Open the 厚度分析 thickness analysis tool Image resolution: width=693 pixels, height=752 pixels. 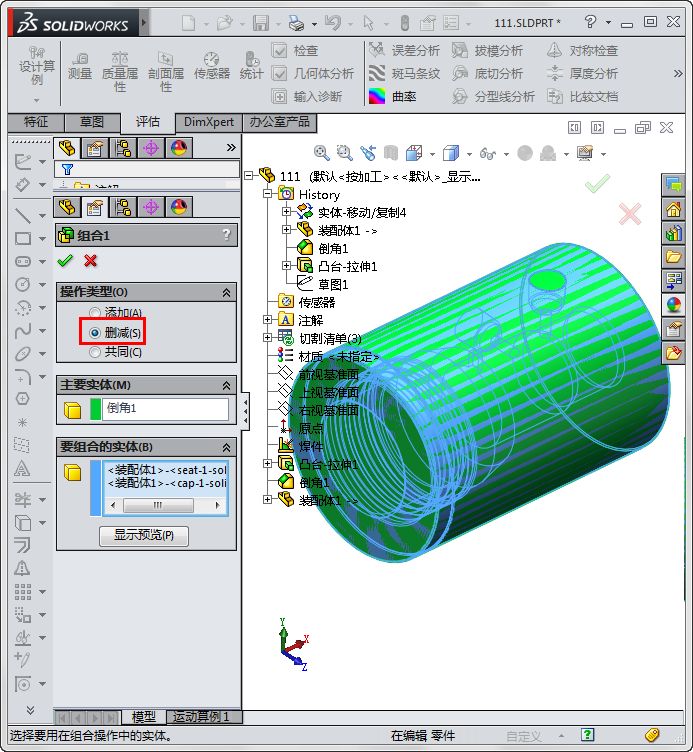click(556, 73)
